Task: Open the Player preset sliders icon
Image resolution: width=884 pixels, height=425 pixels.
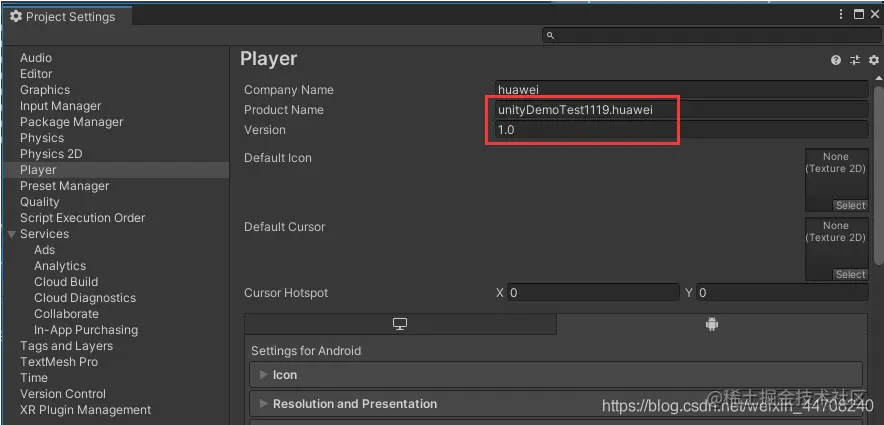Action: [x=855, y=60]
